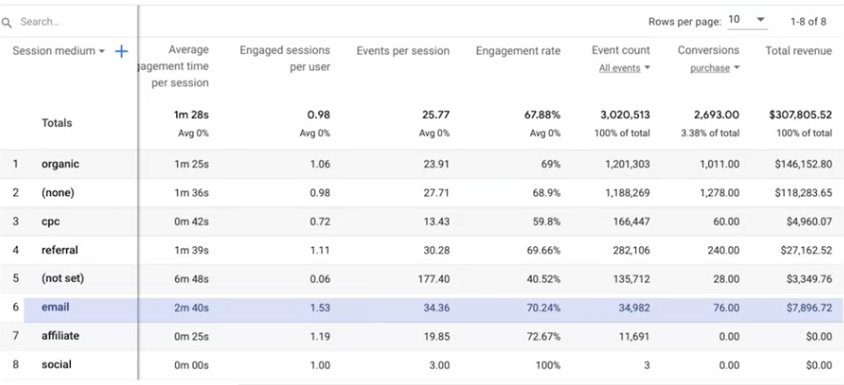Sort by Conversions column header
The width and height of the screenshot is (844, 385).
(x=708, y=50)
